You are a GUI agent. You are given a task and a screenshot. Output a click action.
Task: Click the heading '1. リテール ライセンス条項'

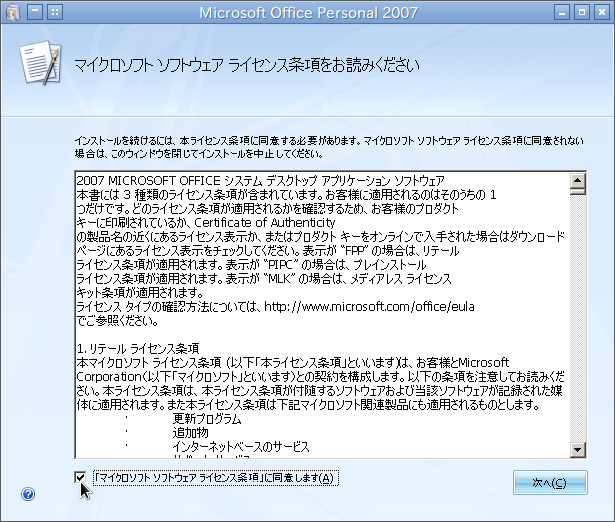tap(138, 348)
